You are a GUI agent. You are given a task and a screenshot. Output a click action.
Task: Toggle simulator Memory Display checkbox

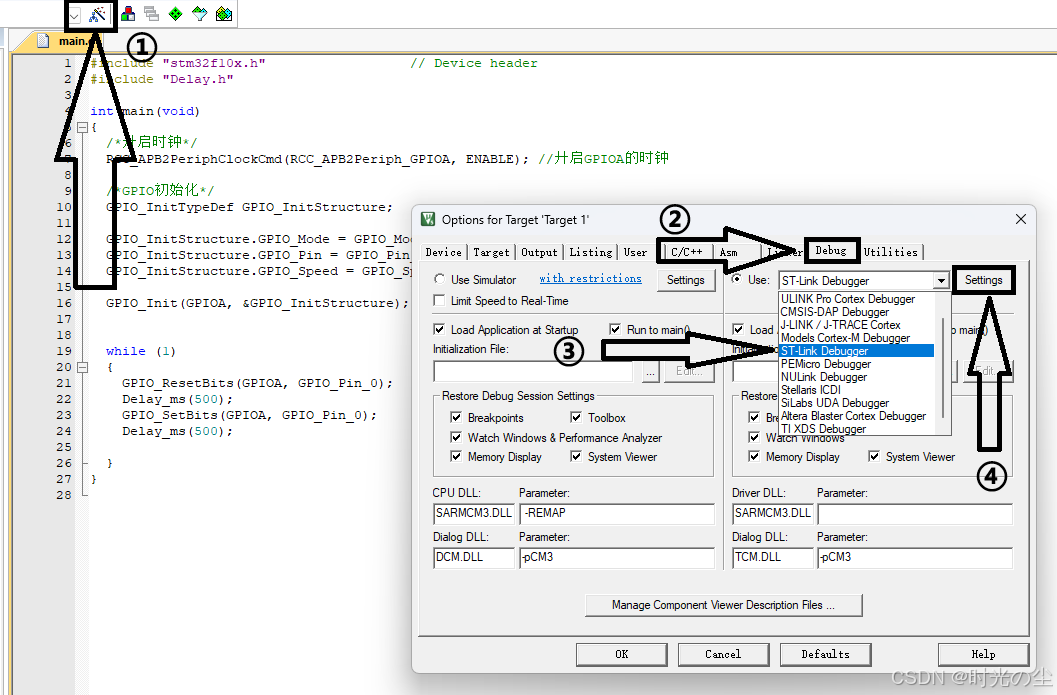(x=456, y=456)
